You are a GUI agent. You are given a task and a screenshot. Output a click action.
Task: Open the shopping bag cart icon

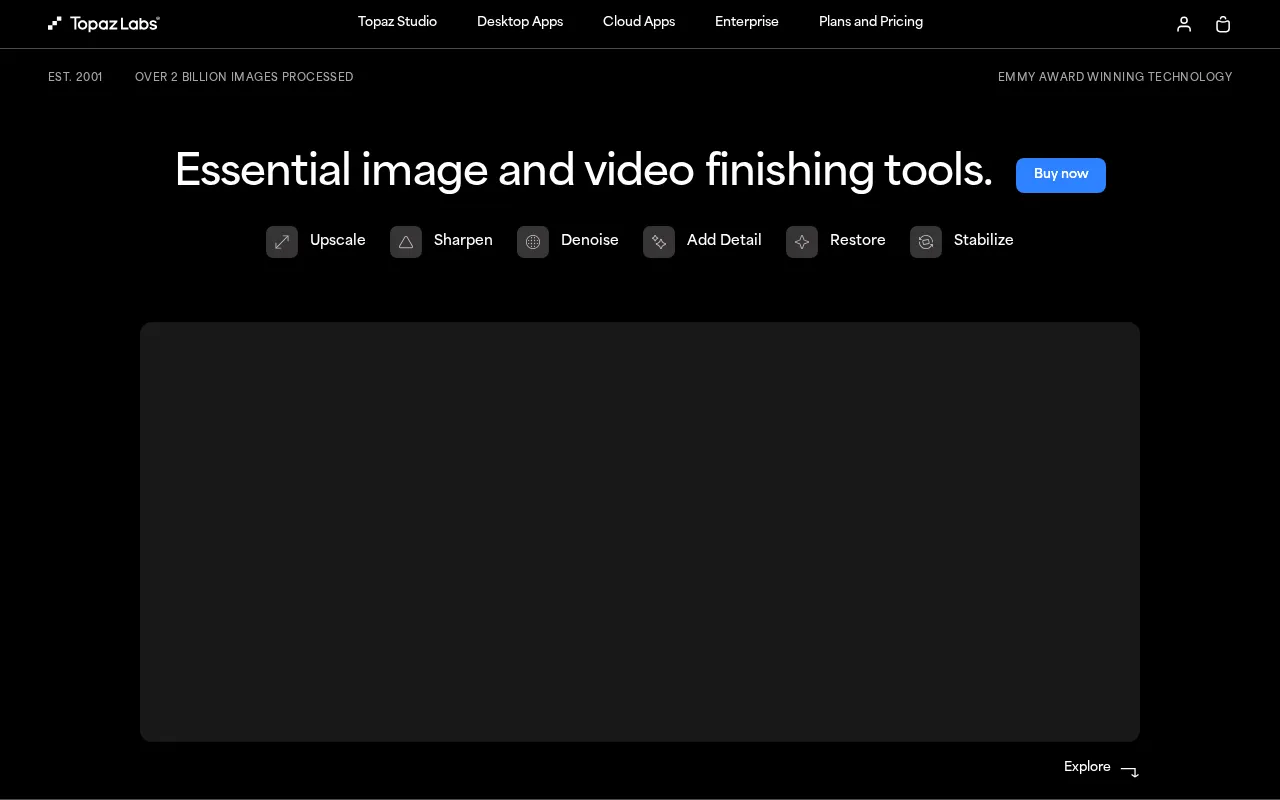[1222, 24]
